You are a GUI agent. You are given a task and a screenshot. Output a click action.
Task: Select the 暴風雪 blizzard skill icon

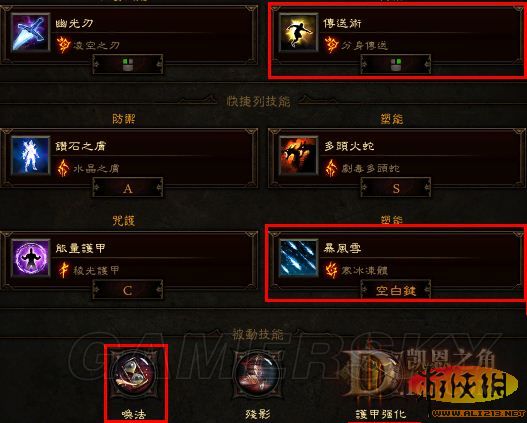pyautogui.click(x=298, y=258)
